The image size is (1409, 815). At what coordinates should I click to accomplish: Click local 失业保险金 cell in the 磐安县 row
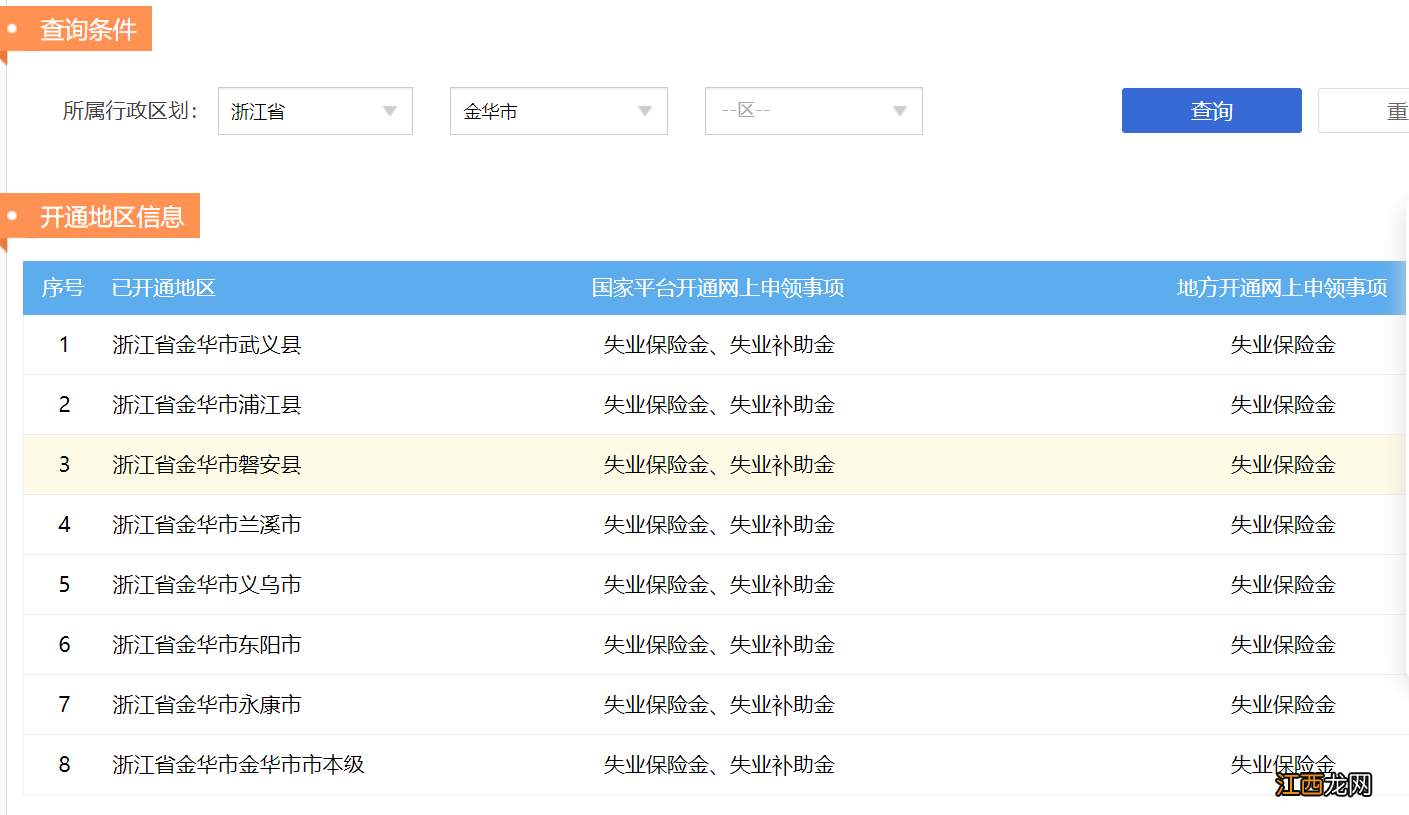coord(1283,465)
